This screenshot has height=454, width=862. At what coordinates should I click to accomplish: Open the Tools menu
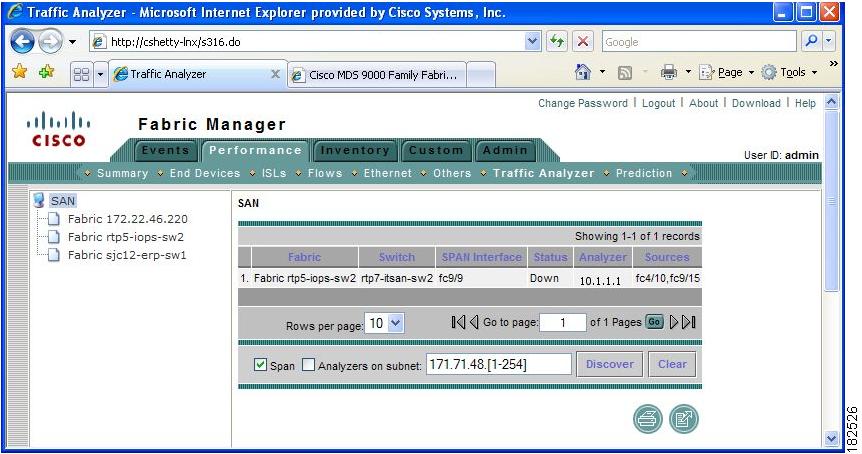click(x=790, y=72)
